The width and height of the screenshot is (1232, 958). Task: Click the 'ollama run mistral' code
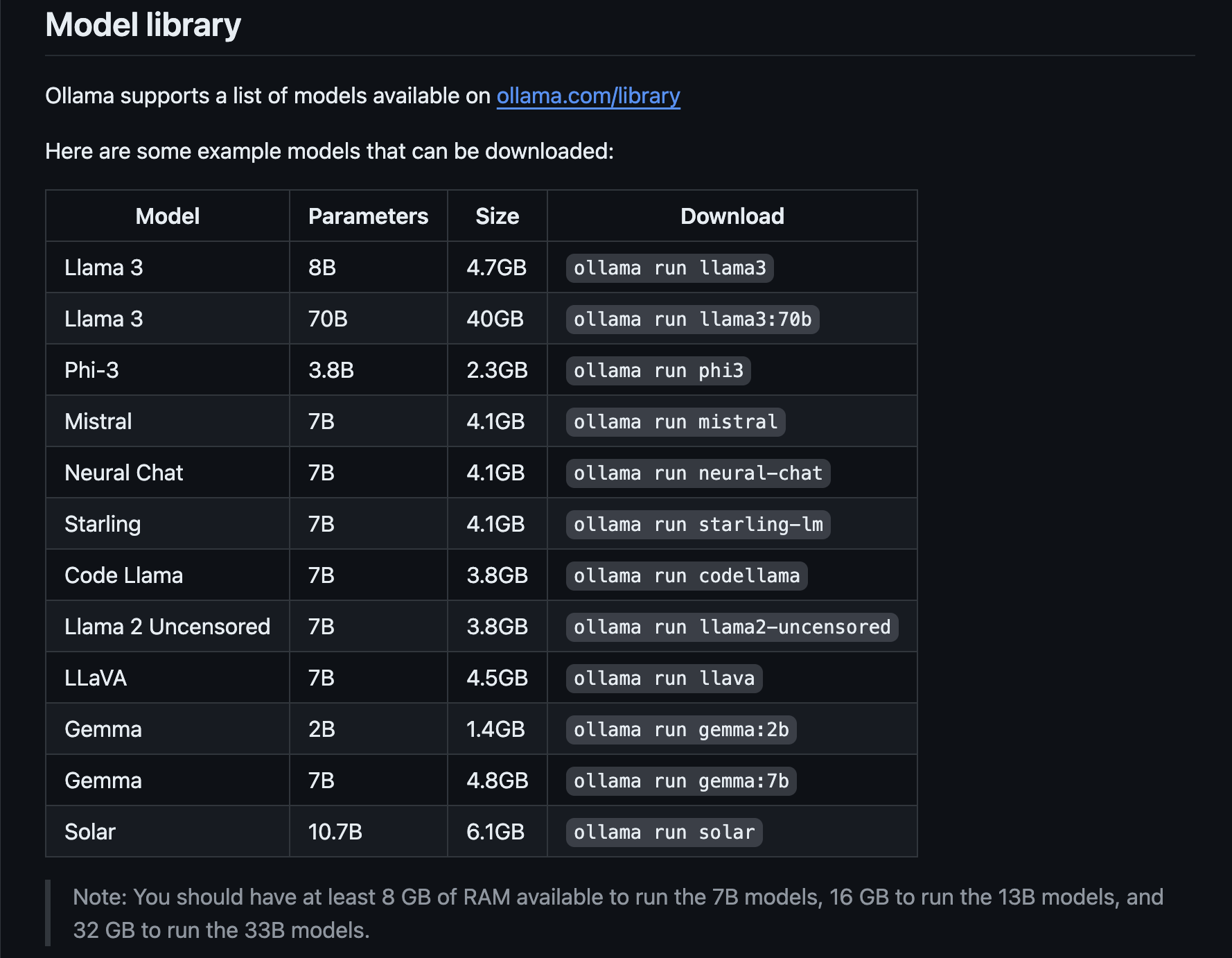(x=676, y=422)
